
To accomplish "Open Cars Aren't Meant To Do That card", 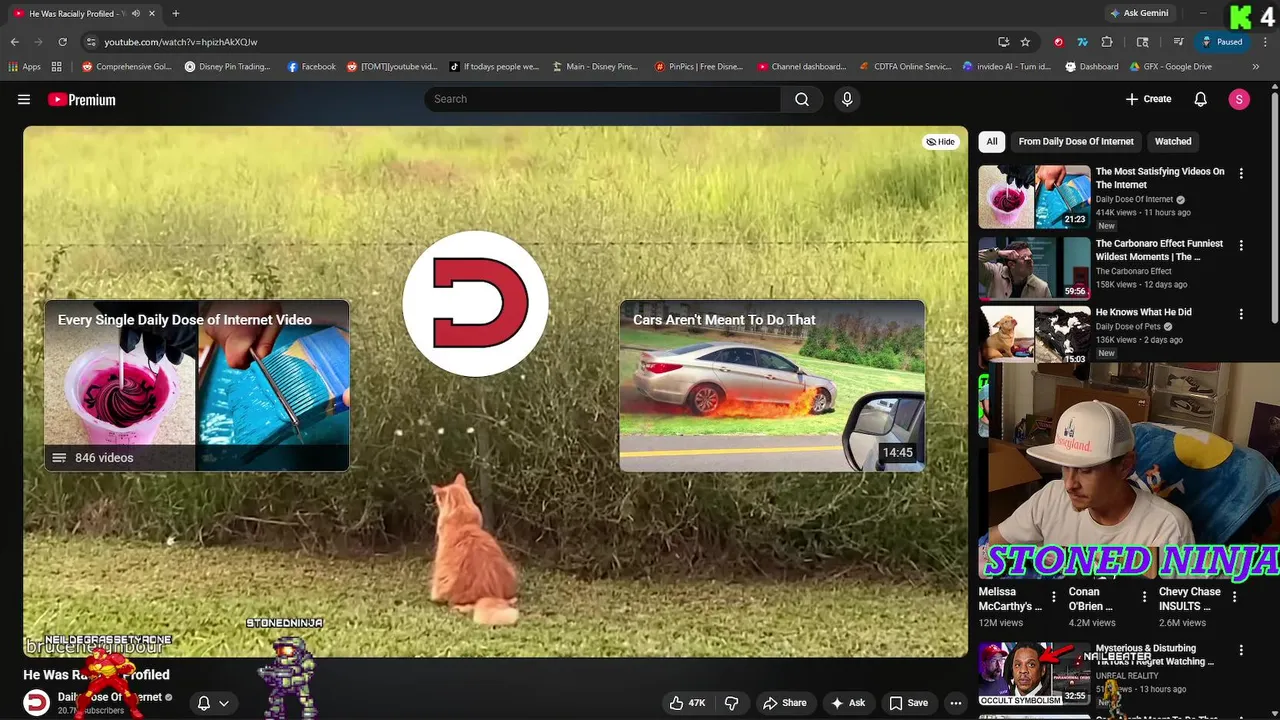I will pos(772,386).
